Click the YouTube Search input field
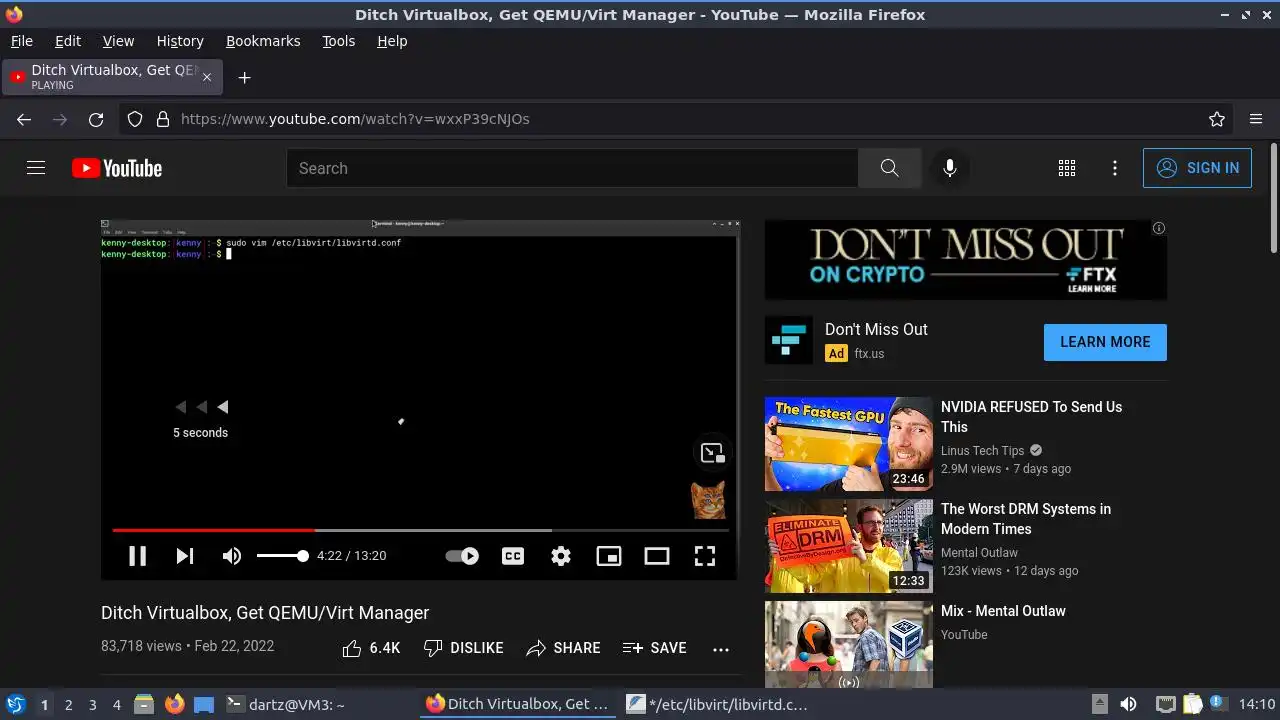Screen dimensions: 1280x720 572,168
